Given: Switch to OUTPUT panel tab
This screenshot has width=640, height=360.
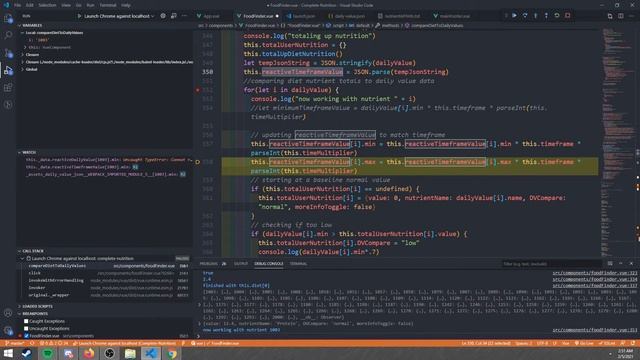Looking at the screenshot, I should pos(240,264).
